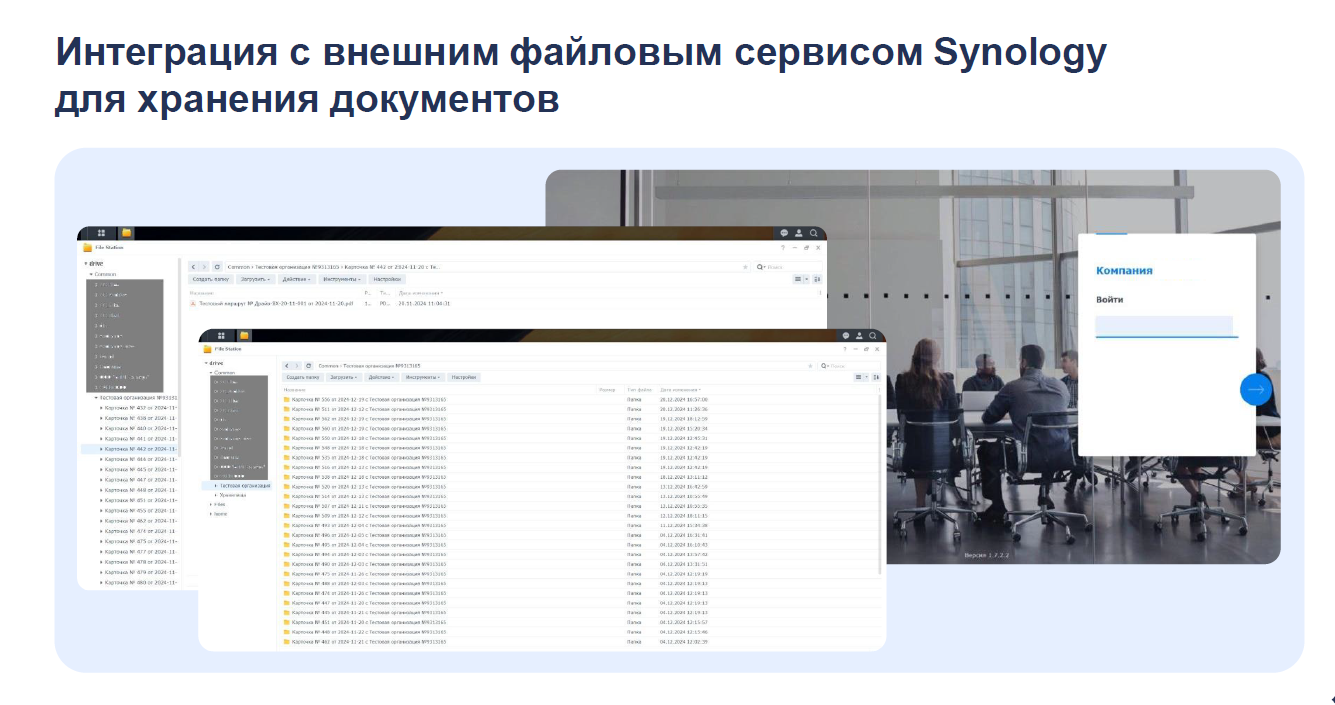Image resolution: width=1335 pixels, height=705 pixels.
Task: Open the main menu grid in the front File Station window
Action: pos(219,335)
